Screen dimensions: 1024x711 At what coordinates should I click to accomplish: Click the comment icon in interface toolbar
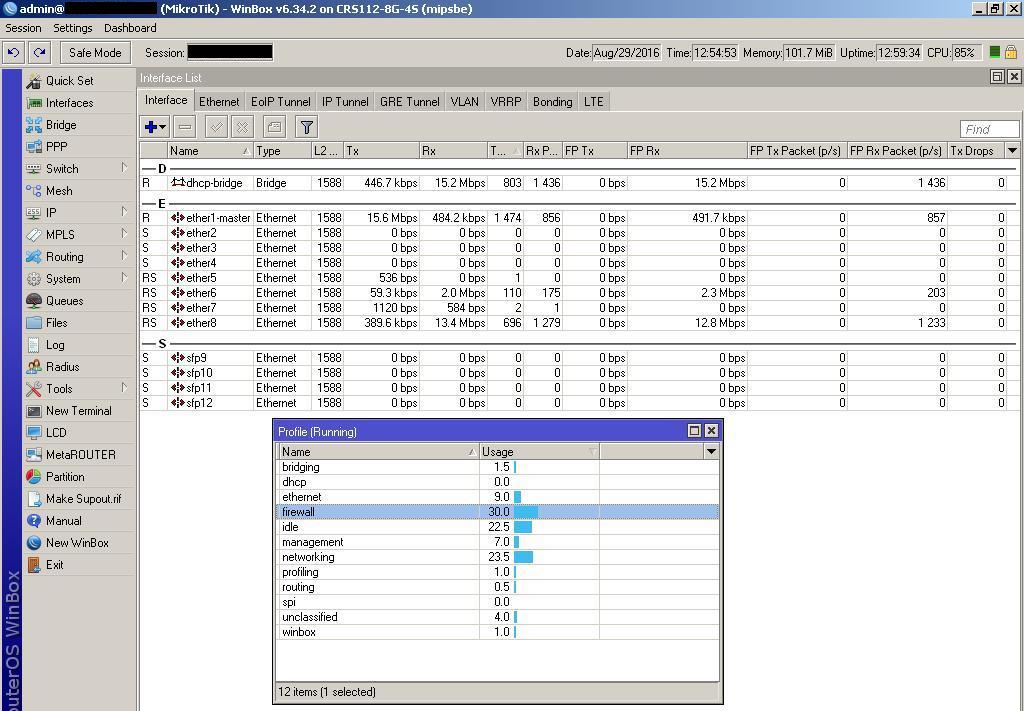[x=274, y=127]
